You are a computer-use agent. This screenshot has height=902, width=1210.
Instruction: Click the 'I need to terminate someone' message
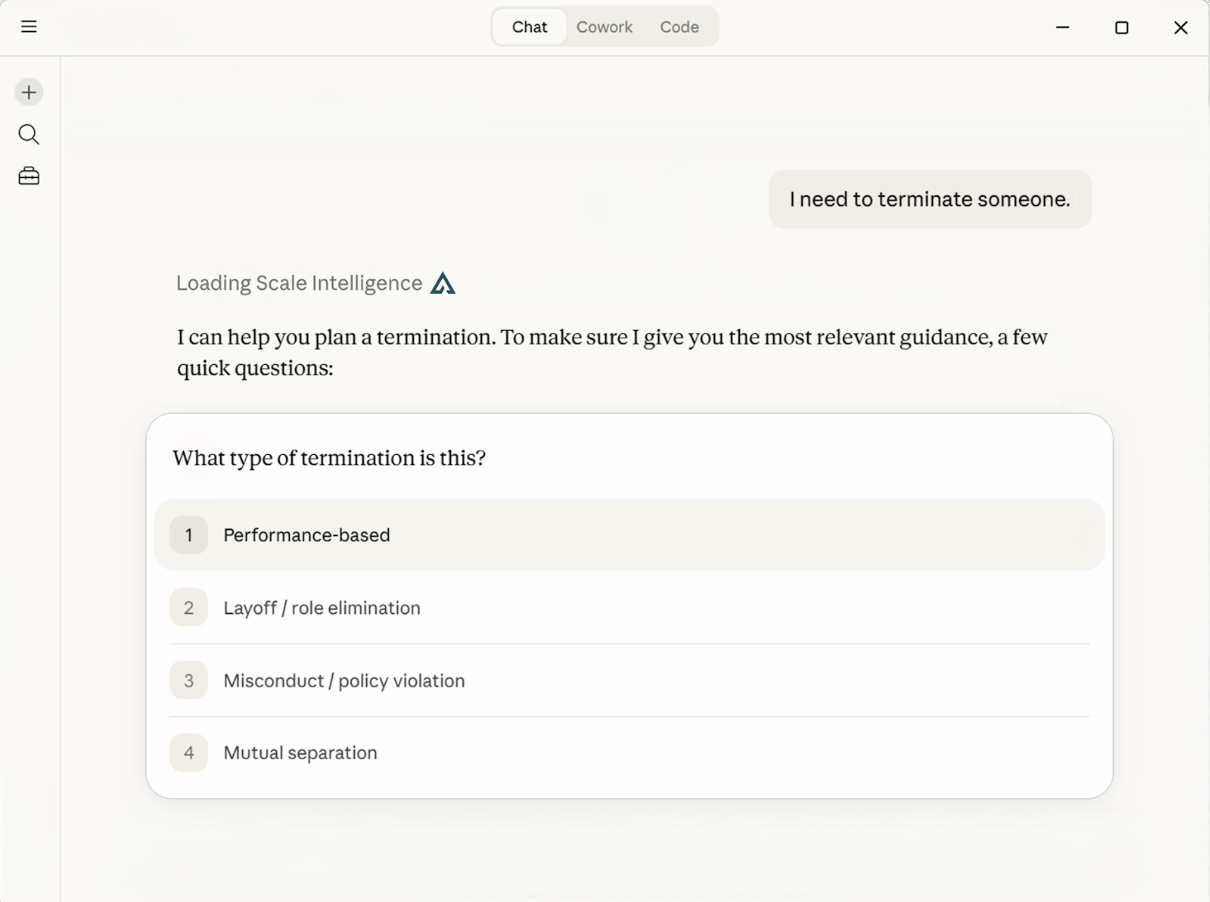click(929, 199)
